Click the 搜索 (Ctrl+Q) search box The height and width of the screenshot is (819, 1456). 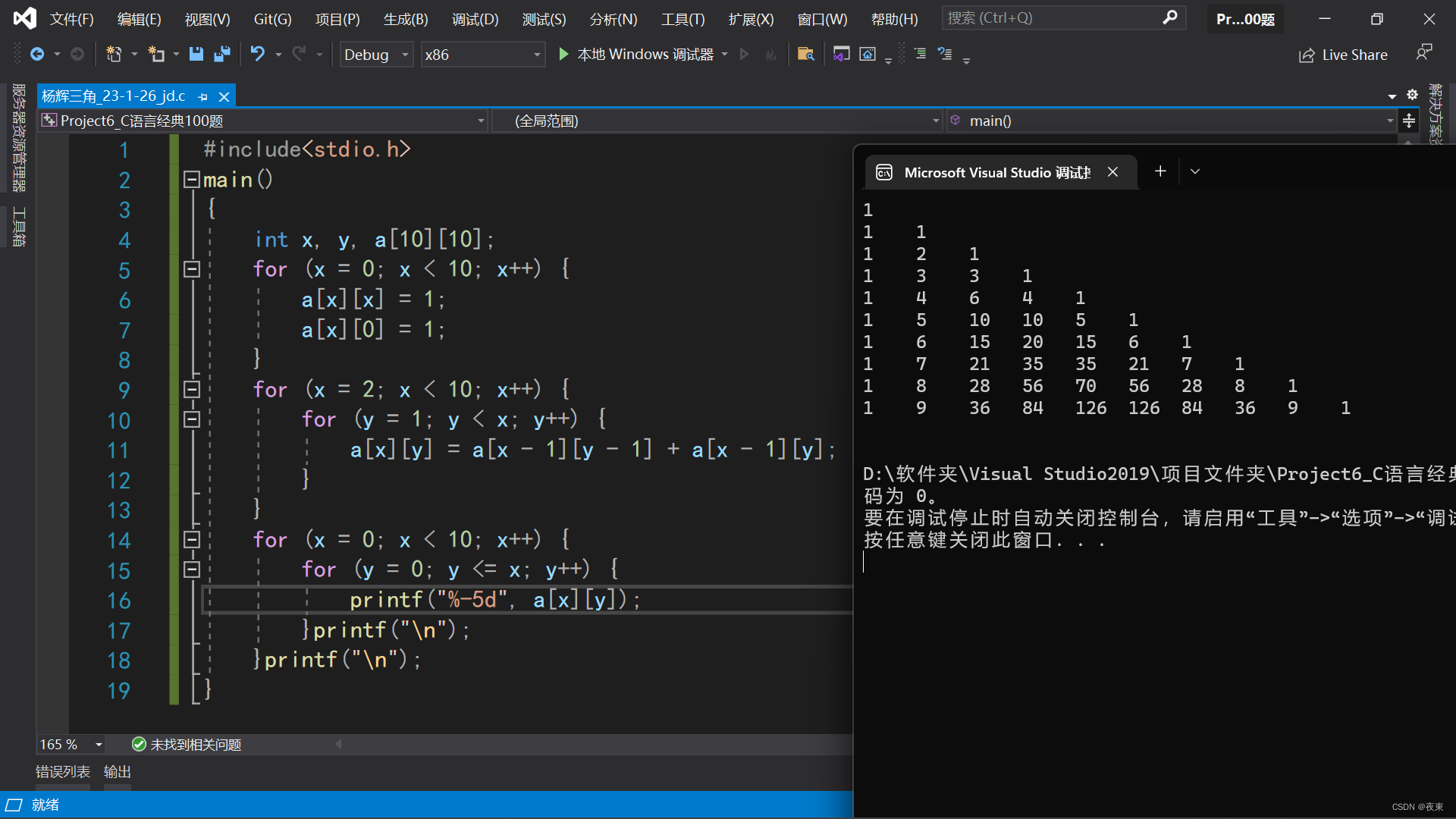pos(1054,18)
